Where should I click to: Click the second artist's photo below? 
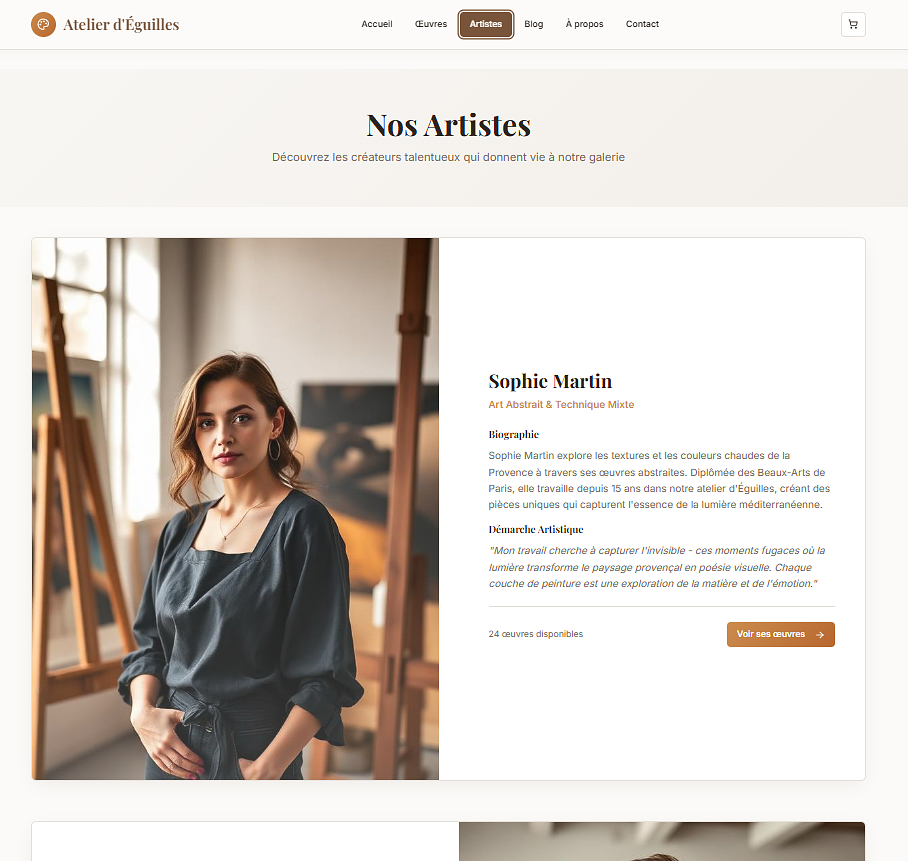point(662,841)
